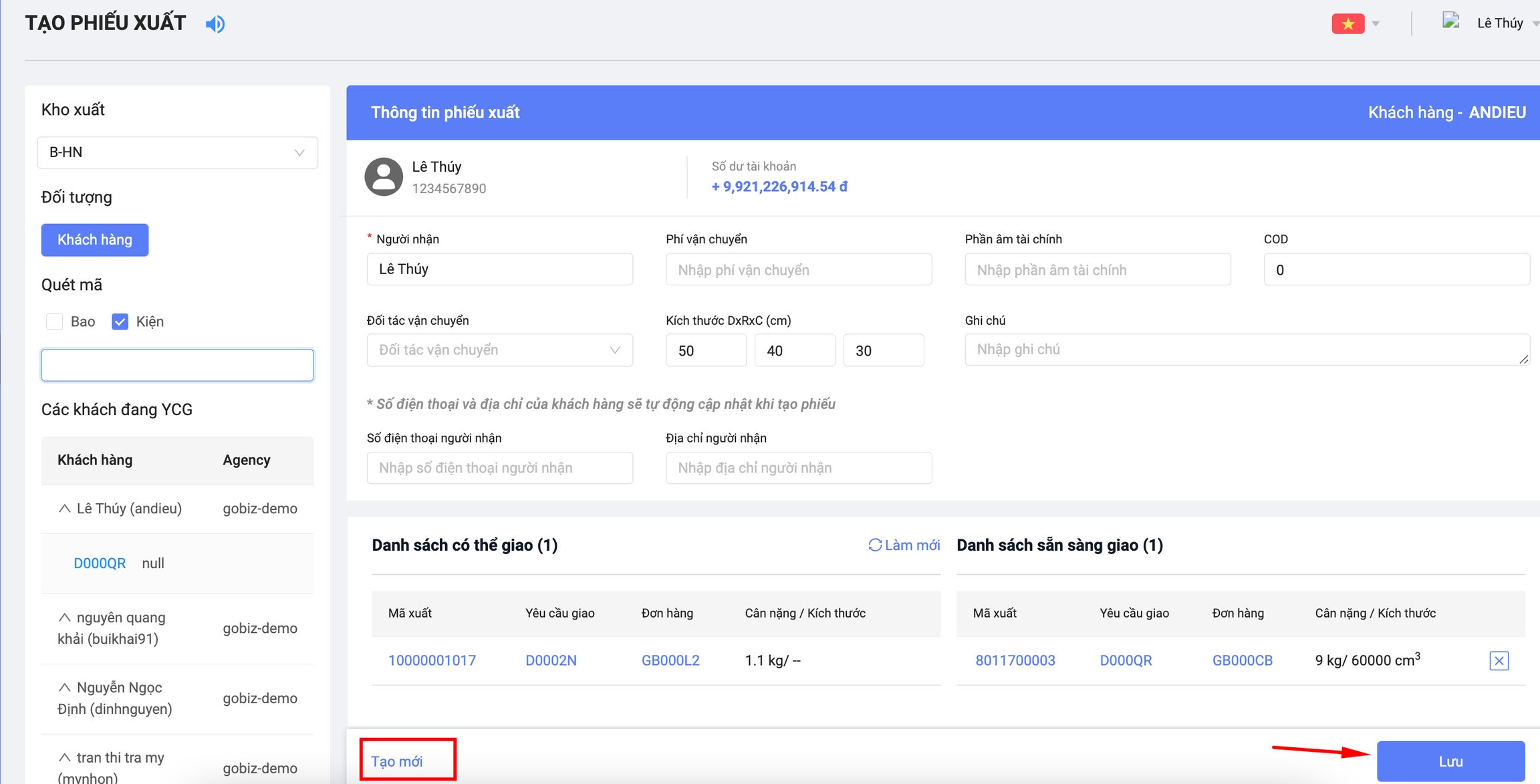Open delivery request link D000QR in sidebar
This screenshot has width=1540, height=784.
point(100,563)
